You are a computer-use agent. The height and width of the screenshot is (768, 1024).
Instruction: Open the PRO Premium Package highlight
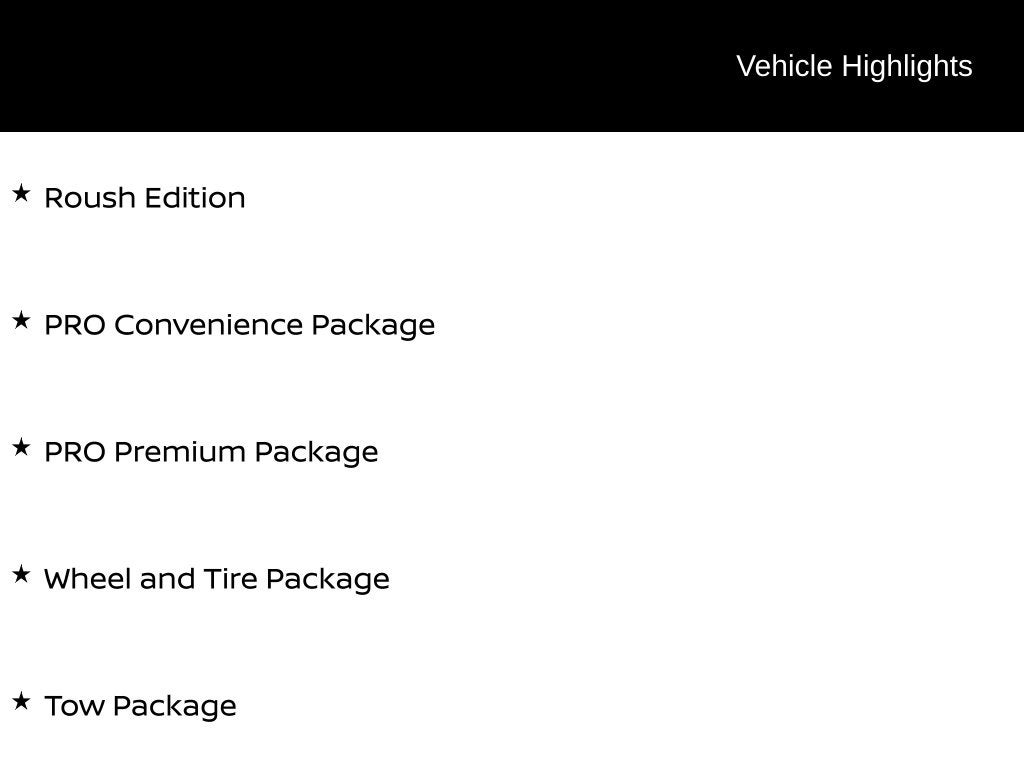211,452
